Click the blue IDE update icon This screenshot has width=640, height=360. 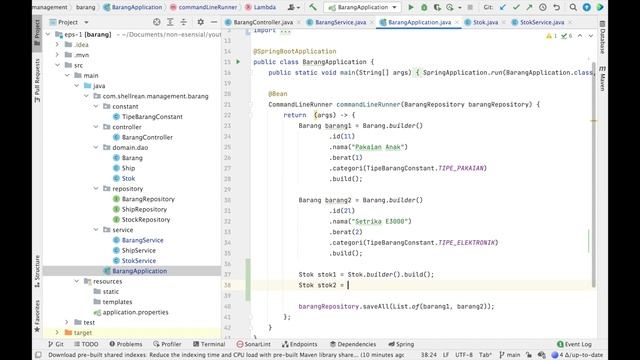point(587,7)
